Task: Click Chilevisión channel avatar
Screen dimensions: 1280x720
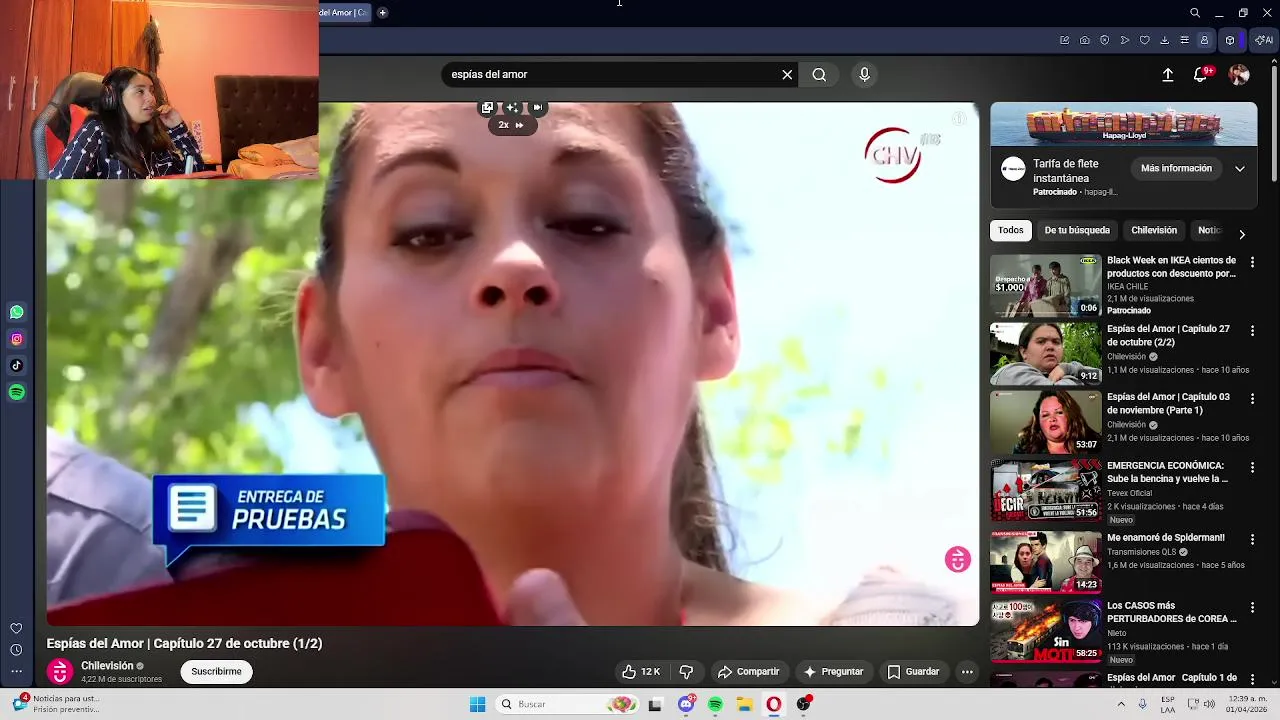Action: (60, 672)
